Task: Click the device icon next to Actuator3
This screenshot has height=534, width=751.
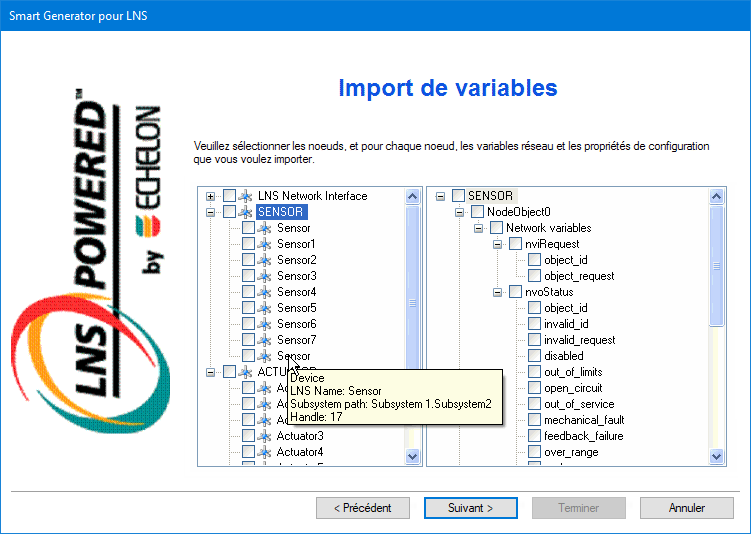Action: click(x=264, y=436)
